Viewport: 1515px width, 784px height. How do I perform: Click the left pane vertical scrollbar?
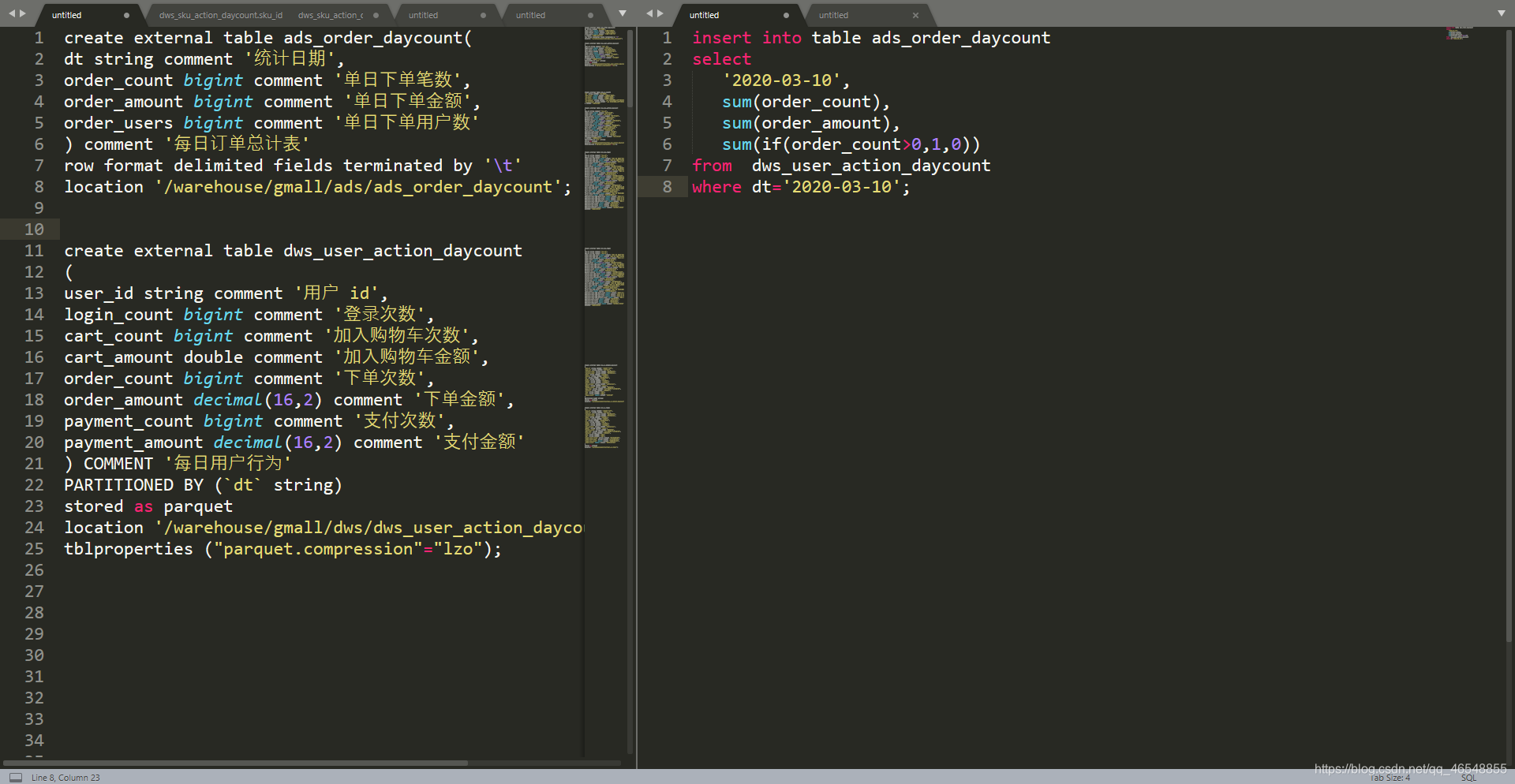(630, 67)
